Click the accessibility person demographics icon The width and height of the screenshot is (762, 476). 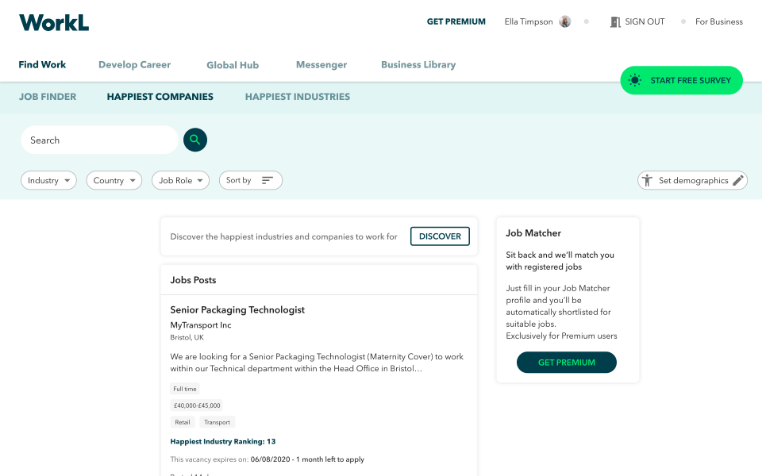pyautogui.click(x=647, y=181)
